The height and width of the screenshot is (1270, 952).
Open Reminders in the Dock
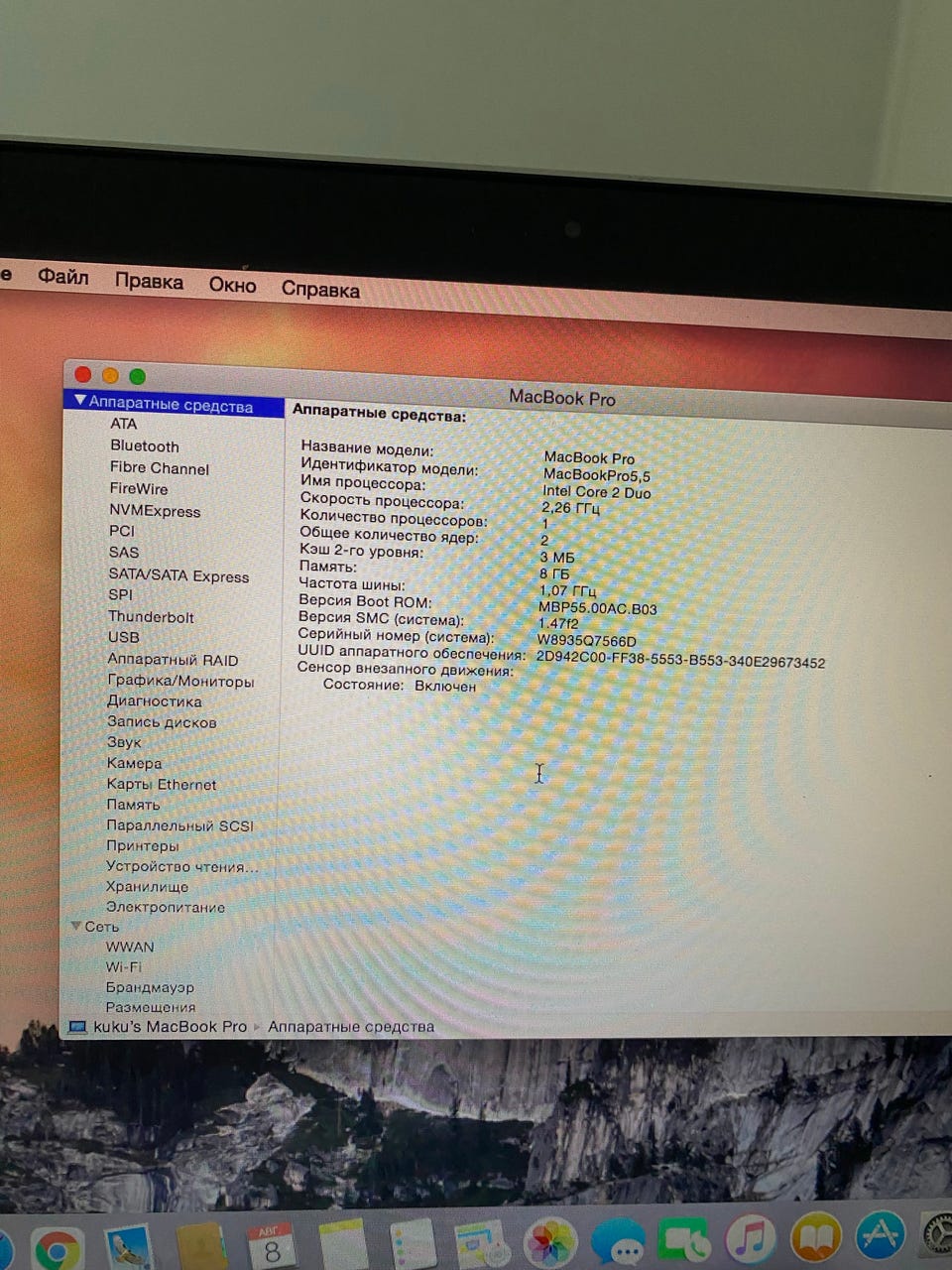(x=413, y=1243)
